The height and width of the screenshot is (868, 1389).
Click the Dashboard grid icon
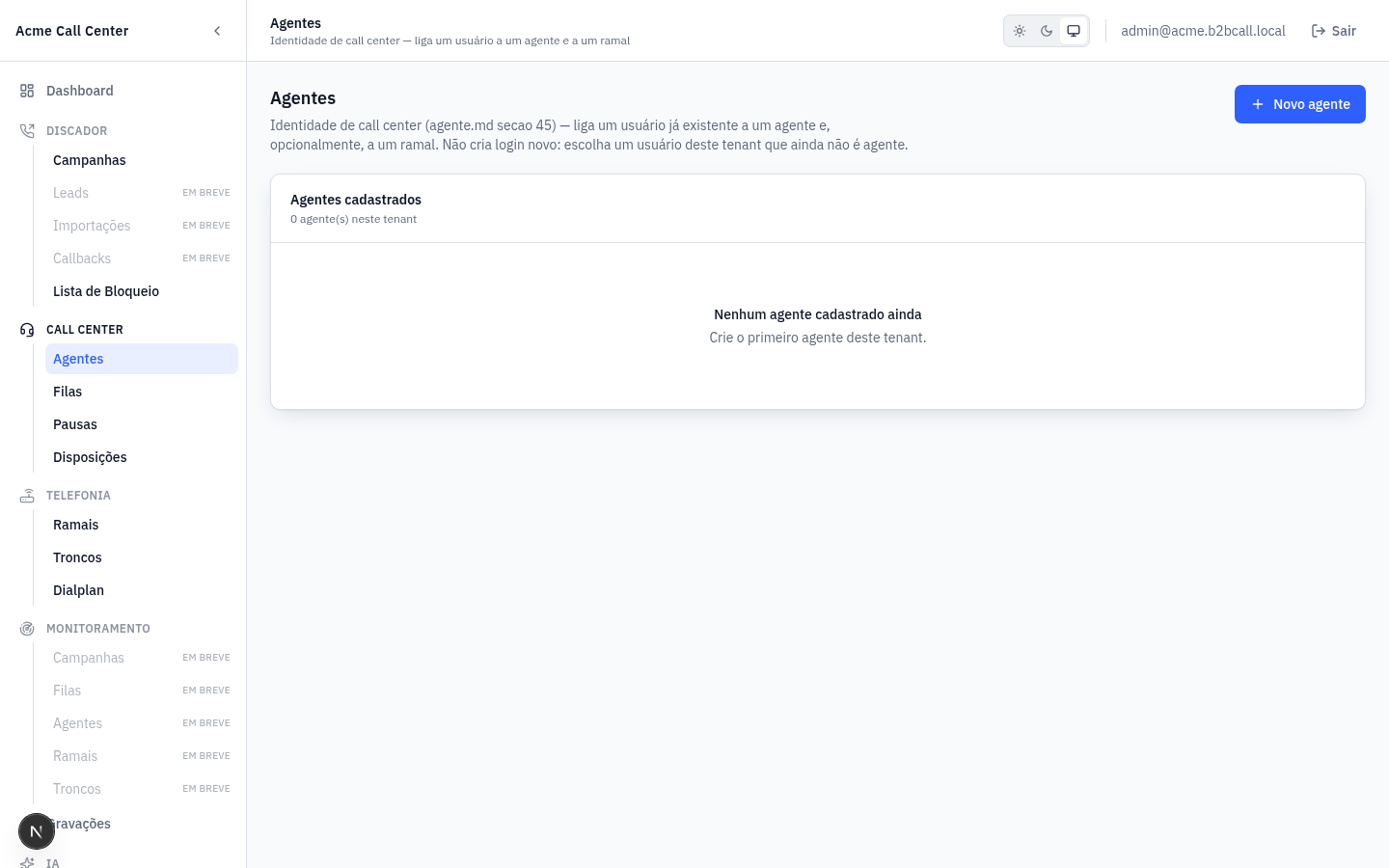[27, 91]
